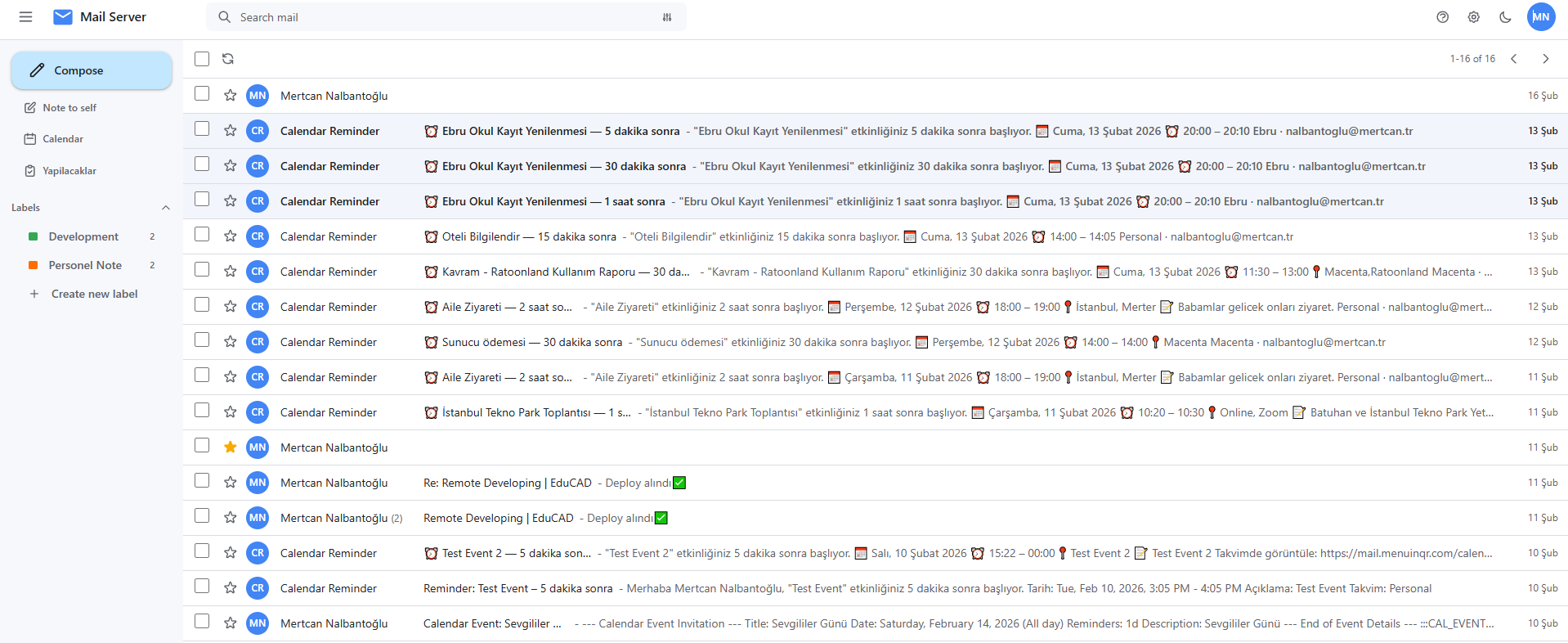The width and height of the screenshot is (1568, 643).
Task: Star the Kavram Ratoonland reminder mail
Action: (x=231, y=272)
